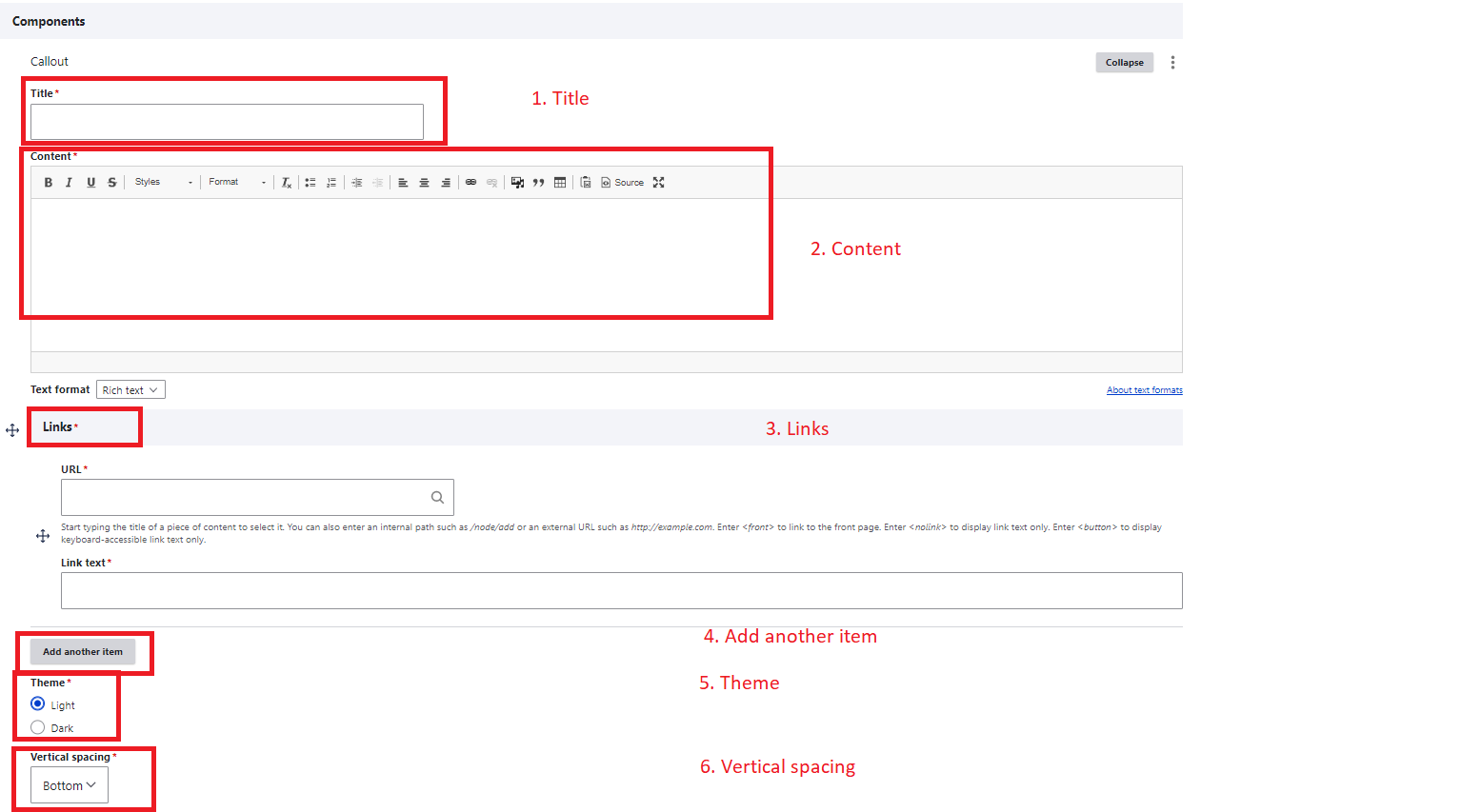Open the Format dropdown

tap(237, 183)
